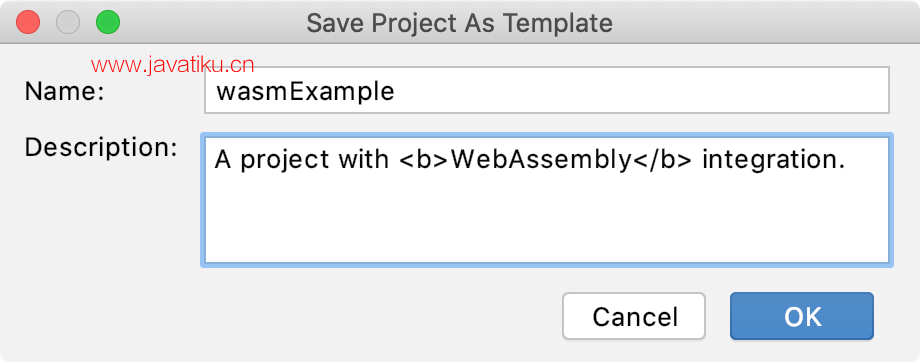Place cursor on the word integration
This screenshot has width=920, height=362.
click(x=773, y=160)
